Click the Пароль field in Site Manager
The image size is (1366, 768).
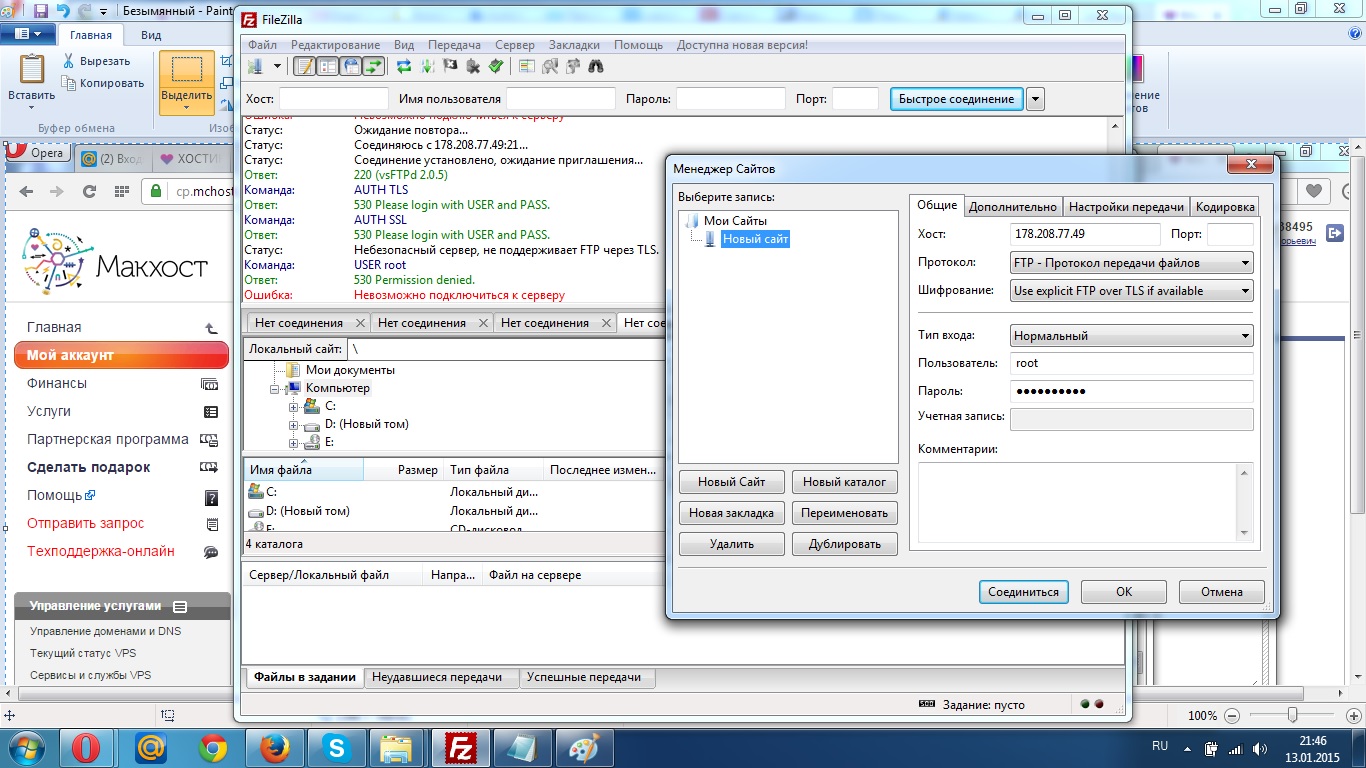coord(1132,391)
